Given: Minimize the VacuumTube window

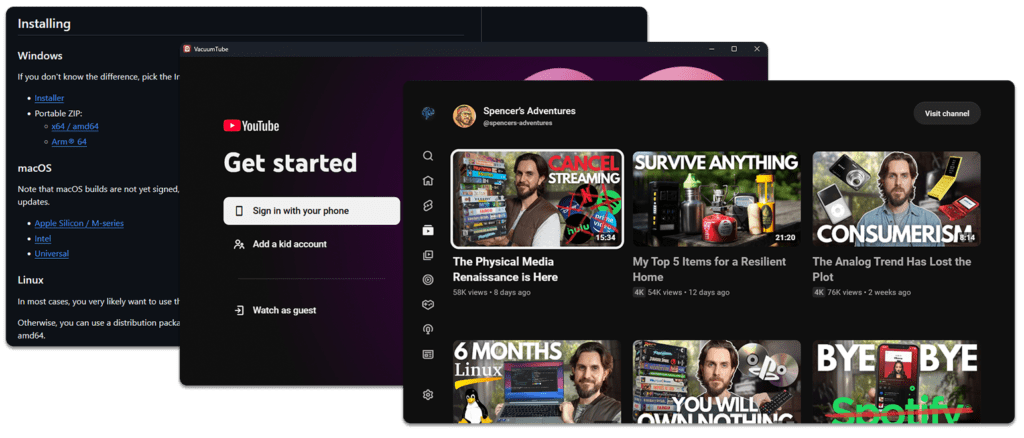Looking at the screenshot, I should [x=711, y=49].
